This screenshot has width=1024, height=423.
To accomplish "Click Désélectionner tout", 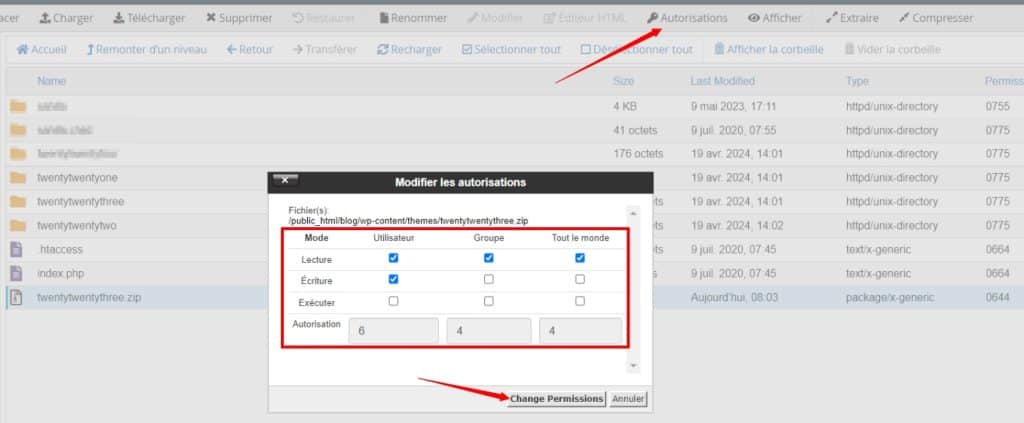I will (637, 50).
